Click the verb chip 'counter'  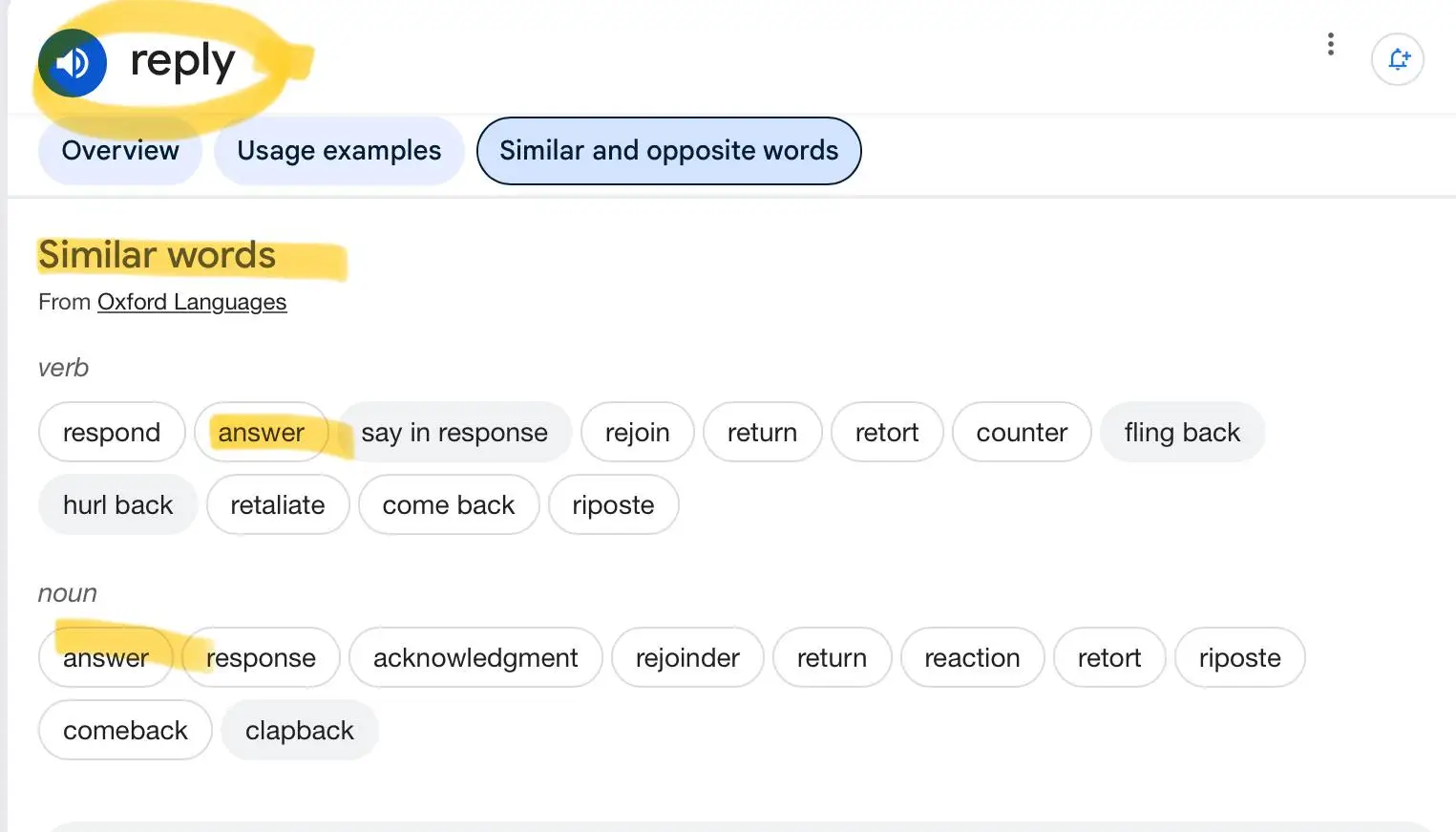1022,433
